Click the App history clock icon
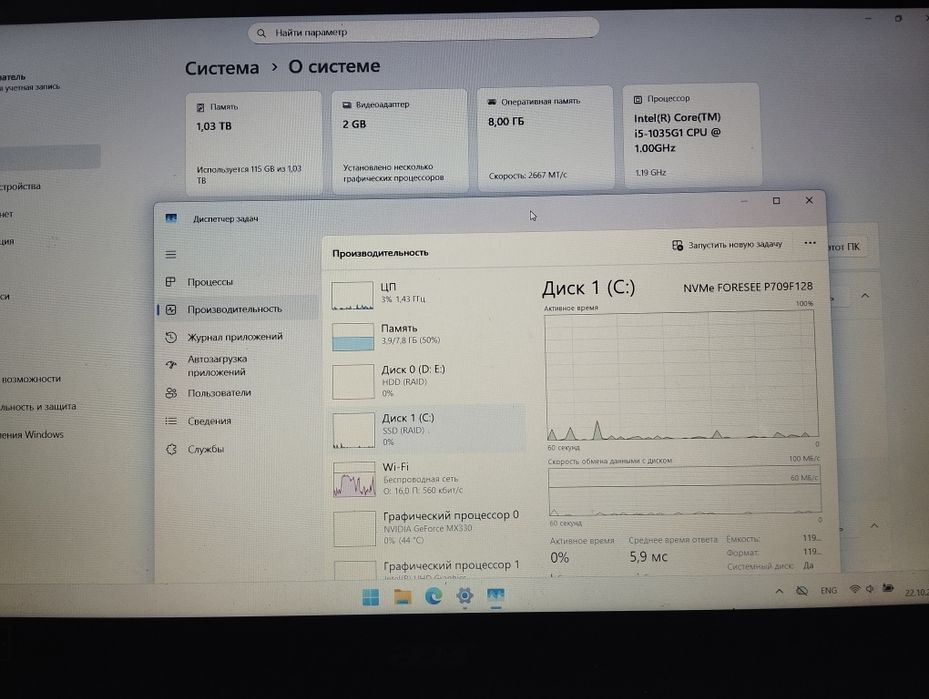929x699 pixels. click(171, 337)
